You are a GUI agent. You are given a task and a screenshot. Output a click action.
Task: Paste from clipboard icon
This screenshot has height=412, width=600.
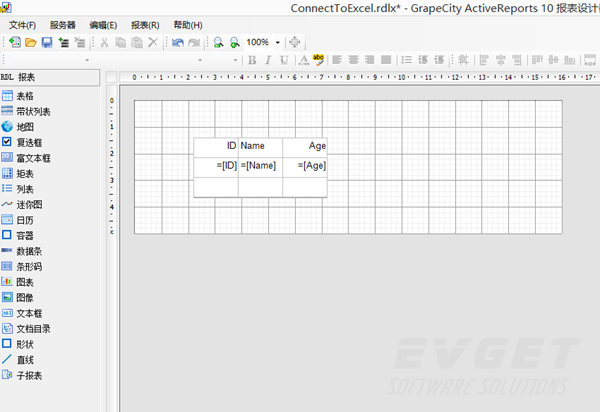137,42
